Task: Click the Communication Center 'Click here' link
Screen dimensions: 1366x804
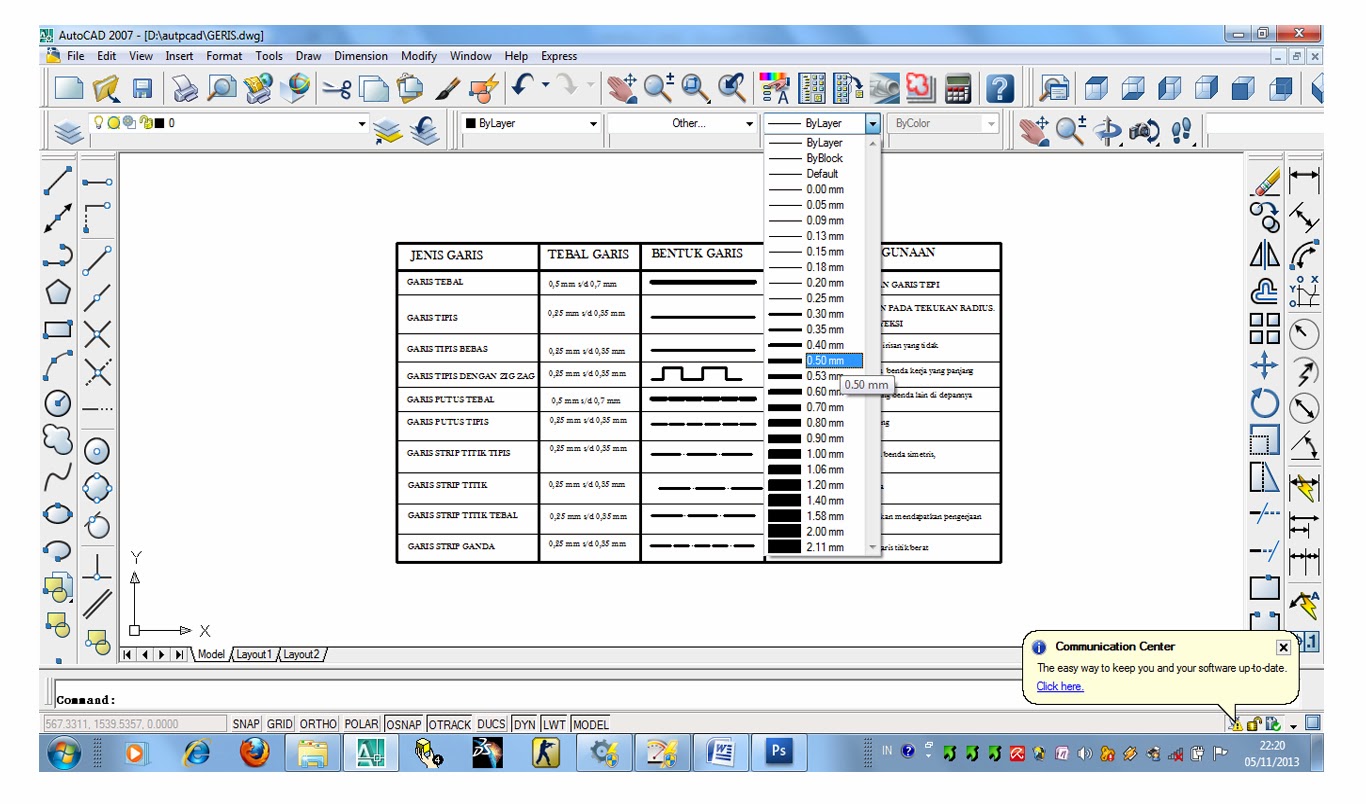Action: [x=1060, y=686]
